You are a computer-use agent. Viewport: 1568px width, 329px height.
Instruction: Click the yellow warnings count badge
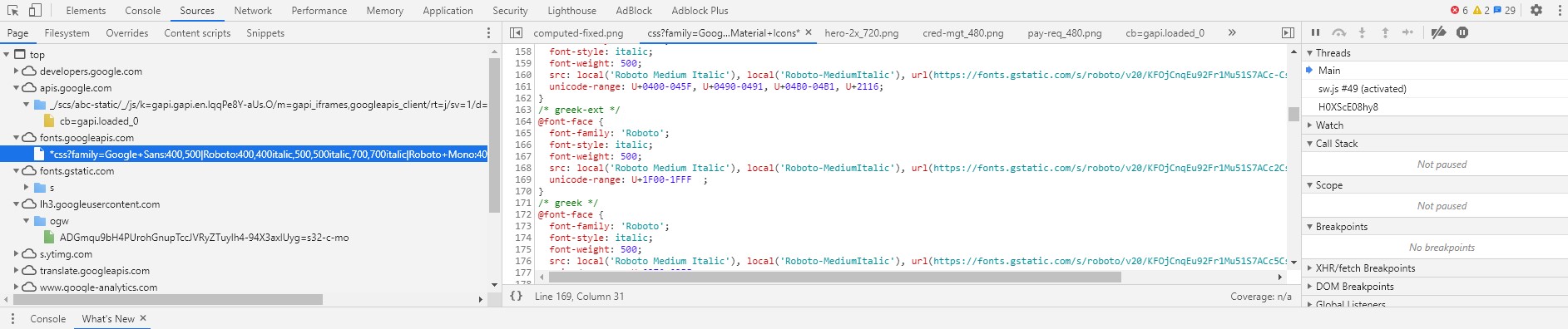pos(1481,10)
